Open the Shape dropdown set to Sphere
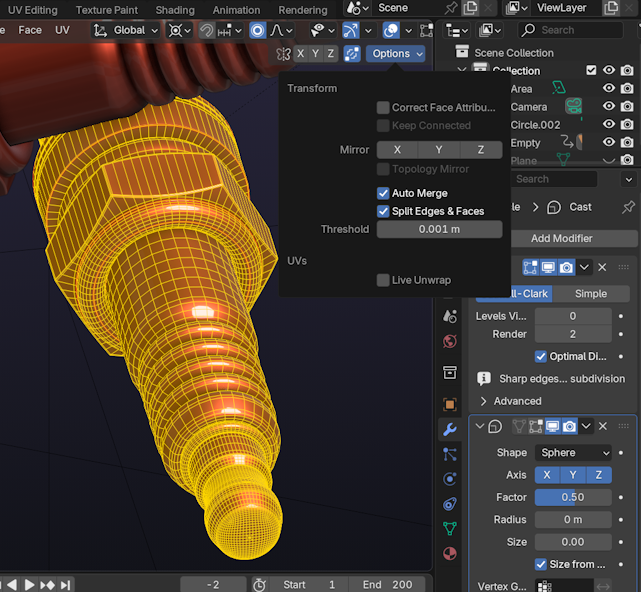The image size is (641, 592). pyautogui.click(x=572, y=453)
